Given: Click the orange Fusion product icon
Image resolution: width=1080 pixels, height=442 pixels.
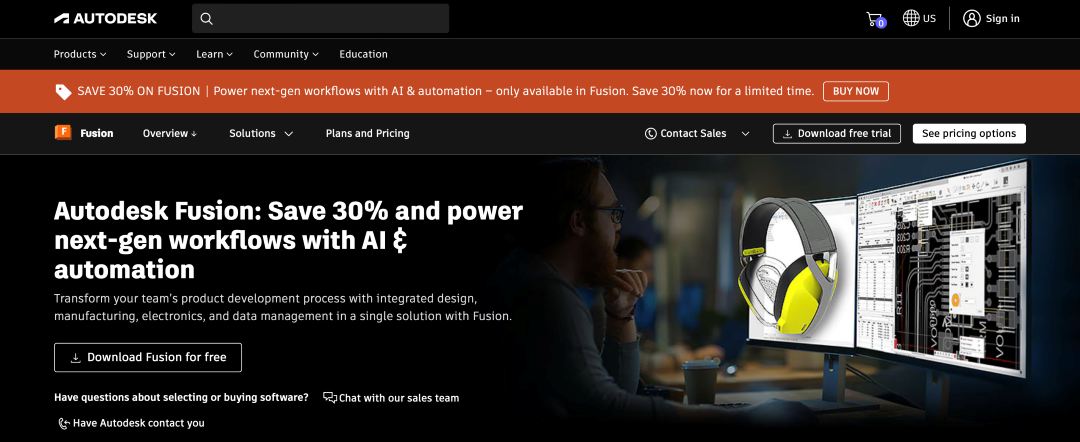Looking at the screenshot, I should (x=63, y=133).
